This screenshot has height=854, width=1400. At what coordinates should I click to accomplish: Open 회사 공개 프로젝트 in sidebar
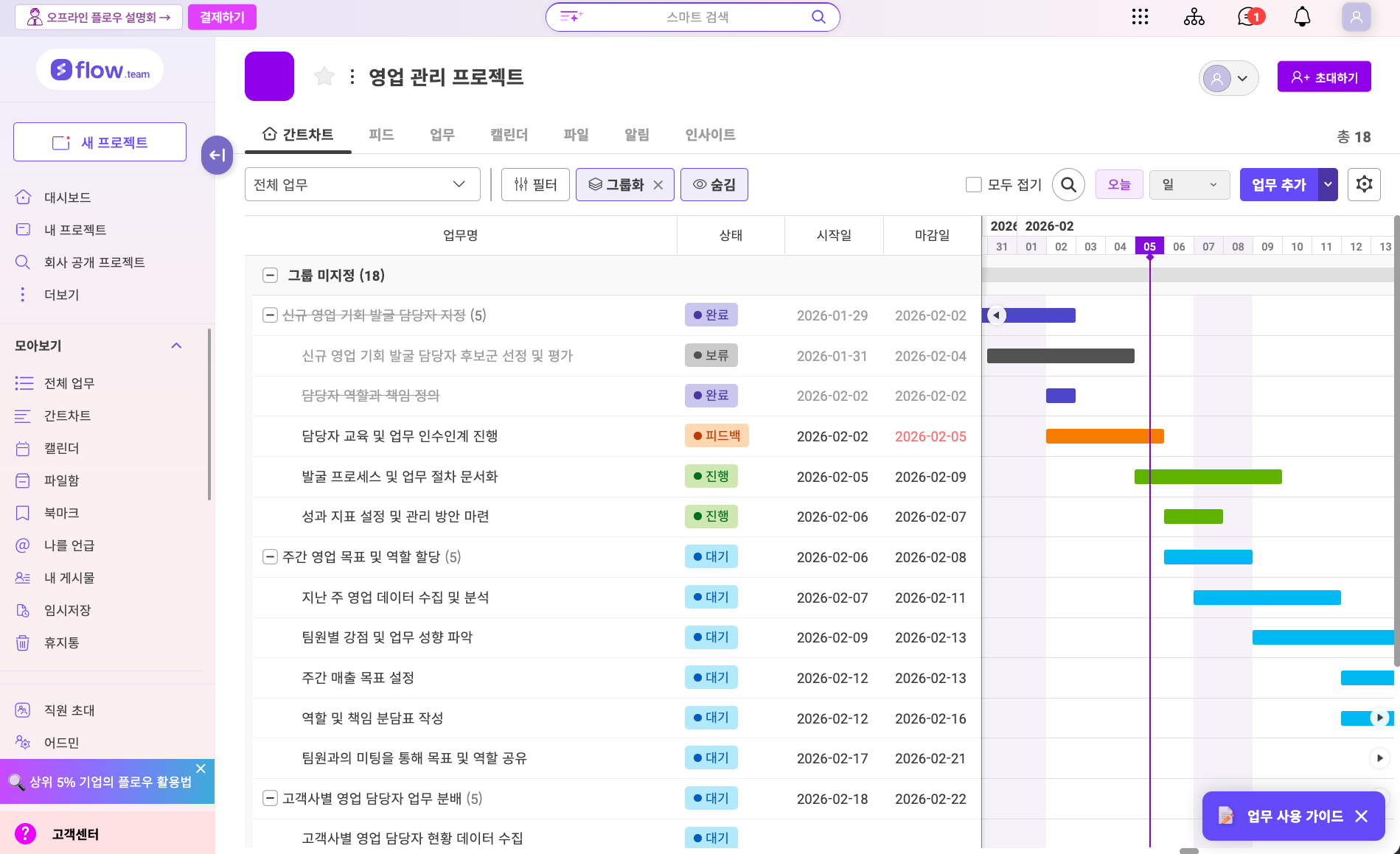click(x=94, y=262)
